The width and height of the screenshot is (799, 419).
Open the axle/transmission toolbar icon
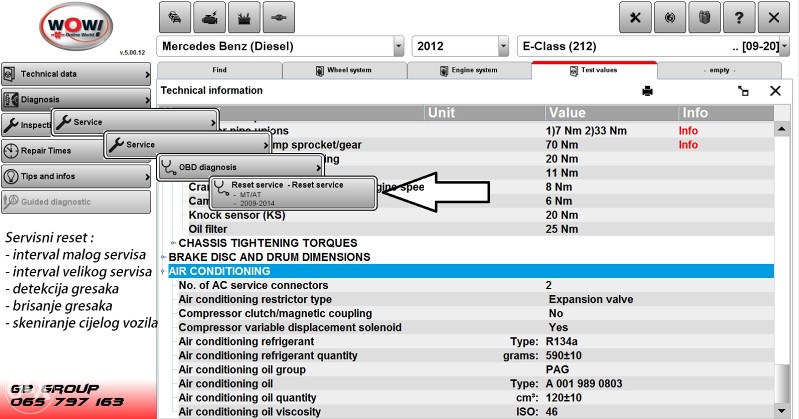pyautogui.click(x=279, y=18)
